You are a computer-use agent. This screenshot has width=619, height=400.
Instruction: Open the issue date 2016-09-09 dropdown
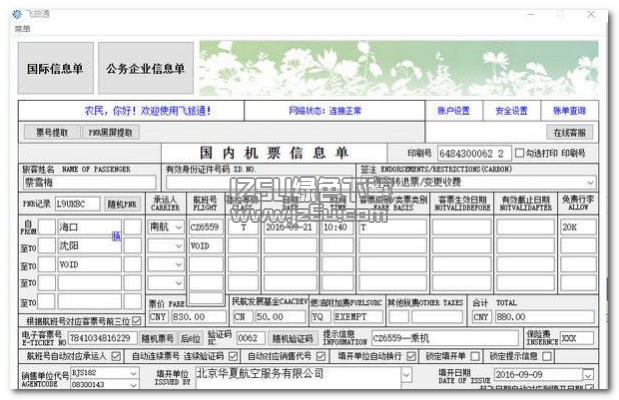click(588, 375)
